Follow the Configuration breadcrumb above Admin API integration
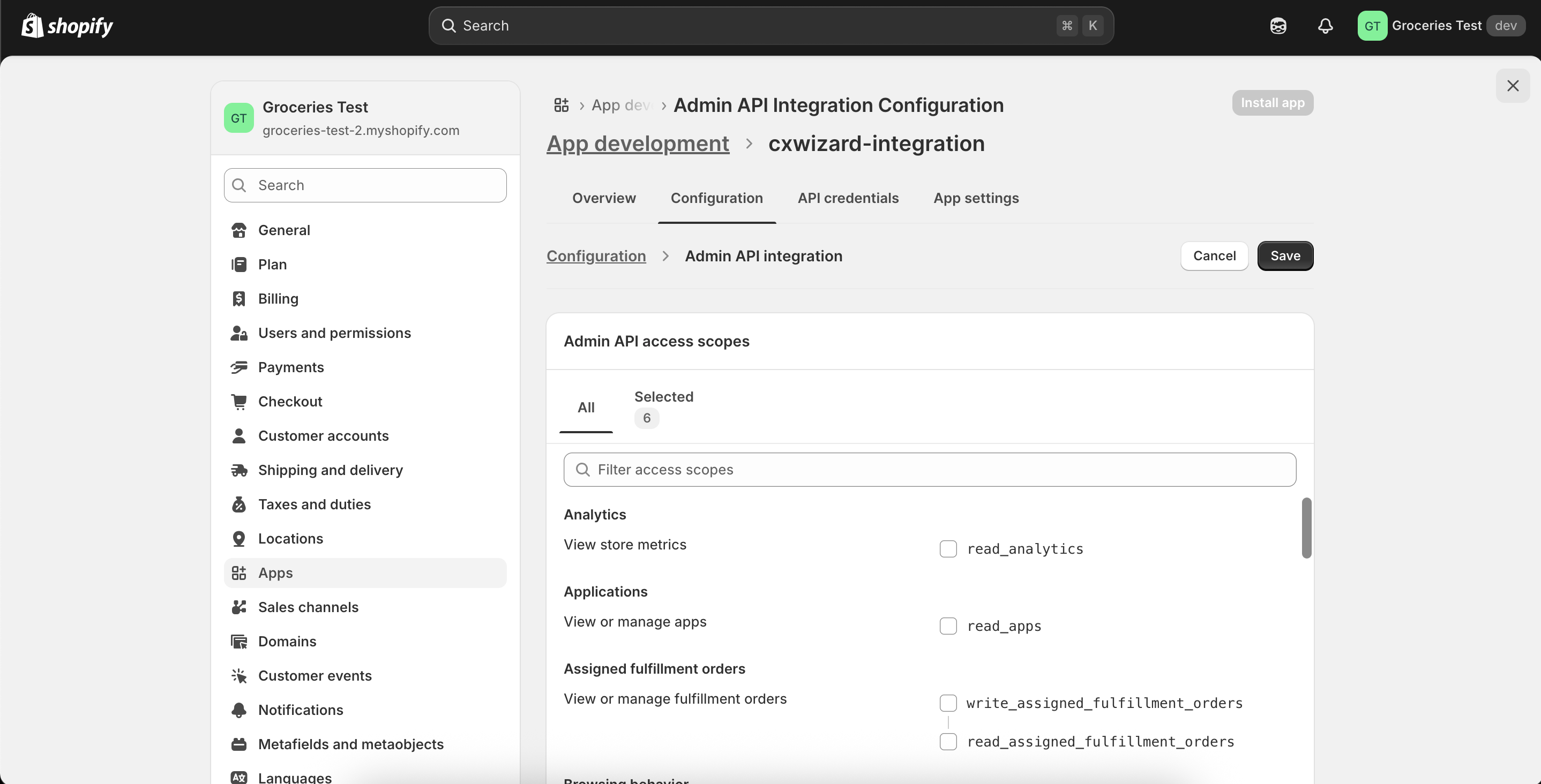 tap(596, 255)
